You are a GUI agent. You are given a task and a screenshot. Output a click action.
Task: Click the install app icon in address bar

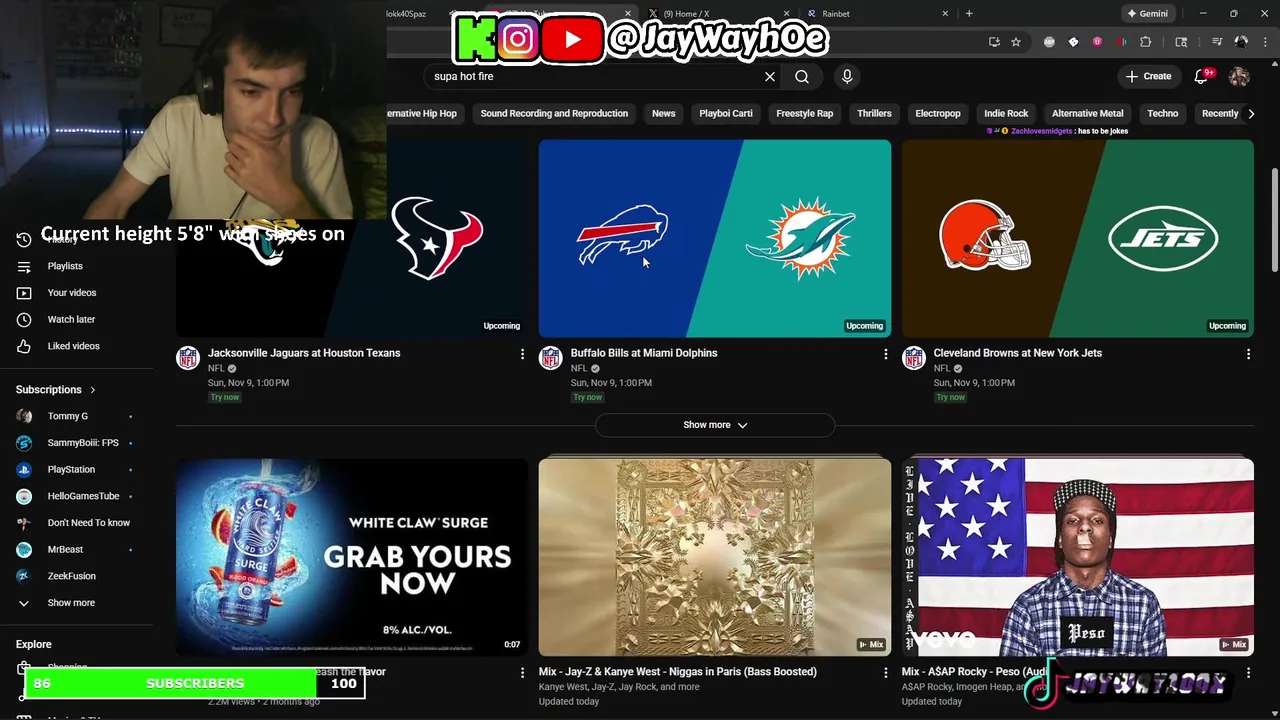click(x=994, y=42)
